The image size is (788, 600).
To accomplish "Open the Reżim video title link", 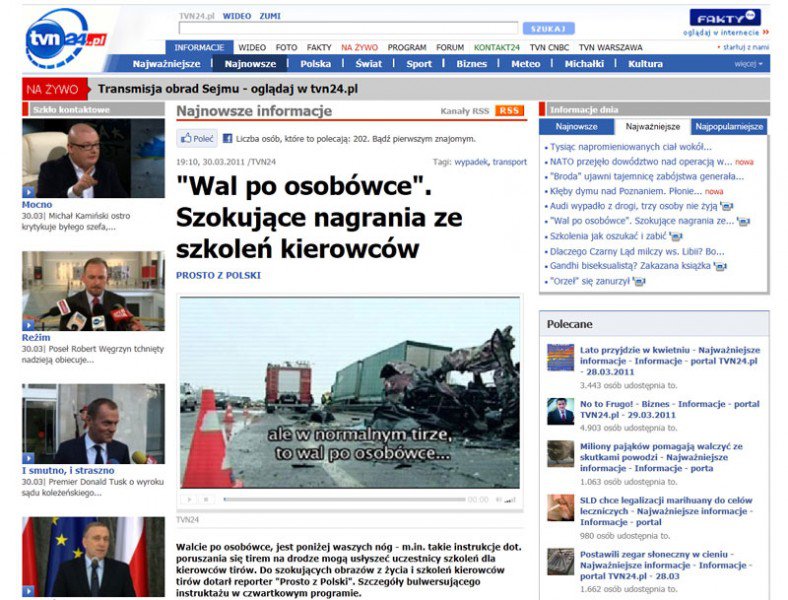I will 36,338.
